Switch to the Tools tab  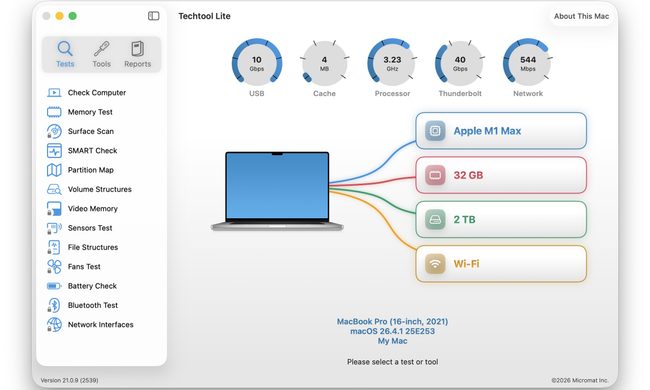pos(102,54)
